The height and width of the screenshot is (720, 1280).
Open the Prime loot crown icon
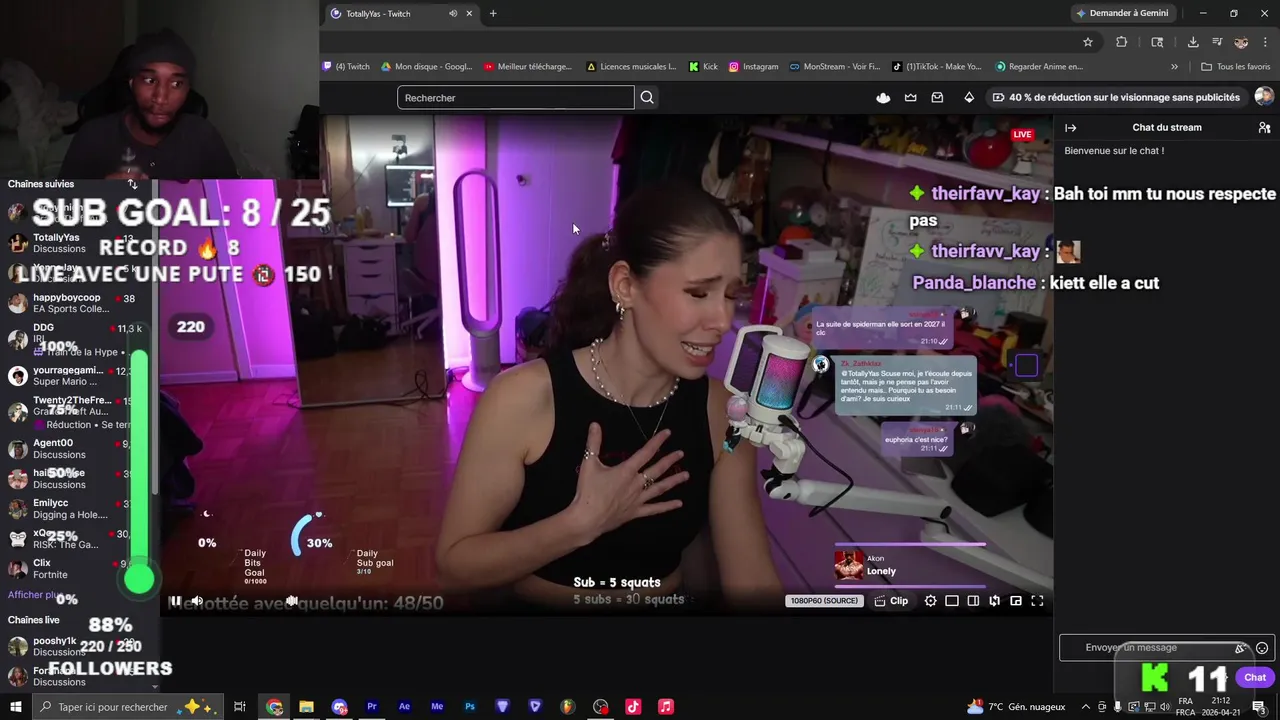point(910,97)
